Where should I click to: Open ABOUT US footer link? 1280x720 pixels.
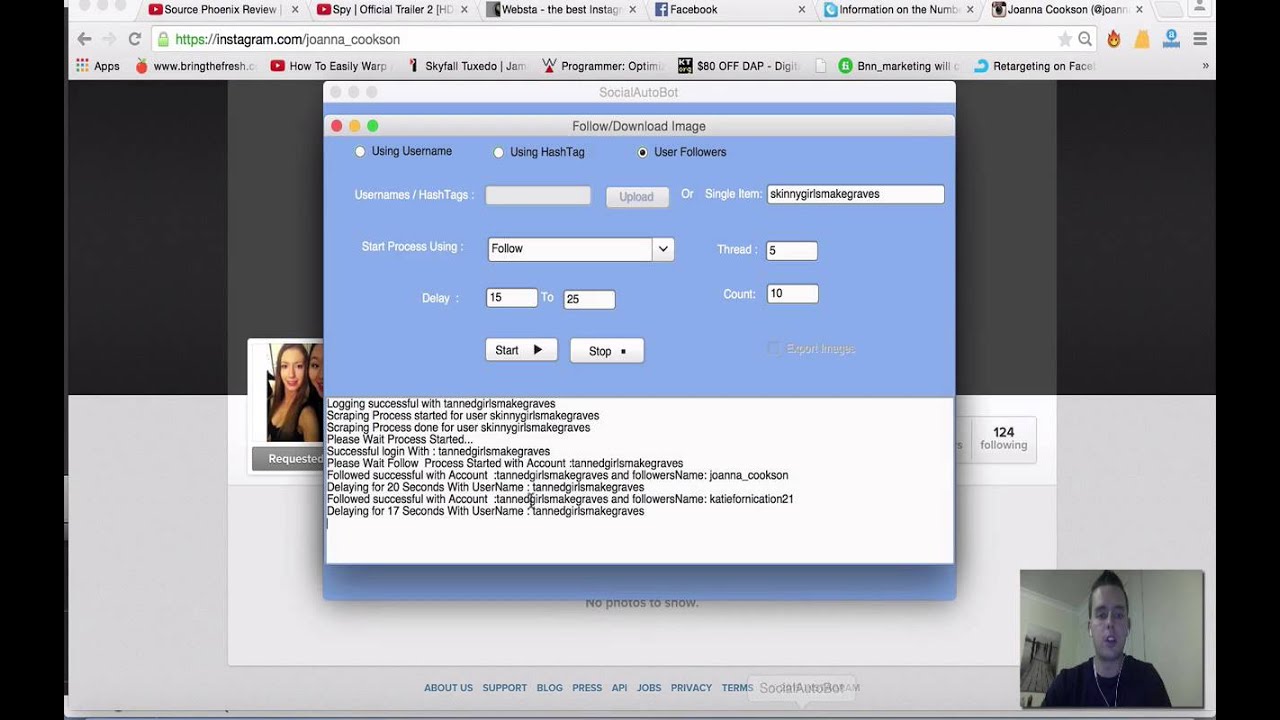click(x=448, y=688)
